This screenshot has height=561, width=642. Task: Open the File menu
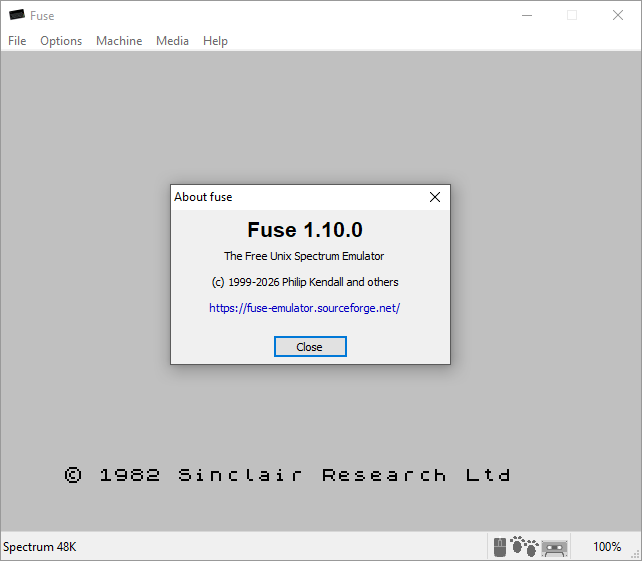(x=17, y=41)
